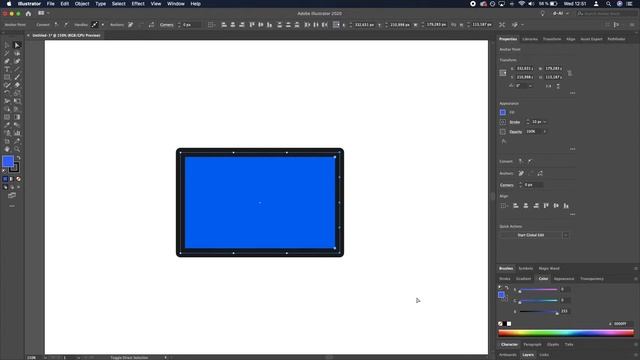Click the Change Screen Mode icon
The height and width of the screenshot is (360, 640).
(12, 196)
